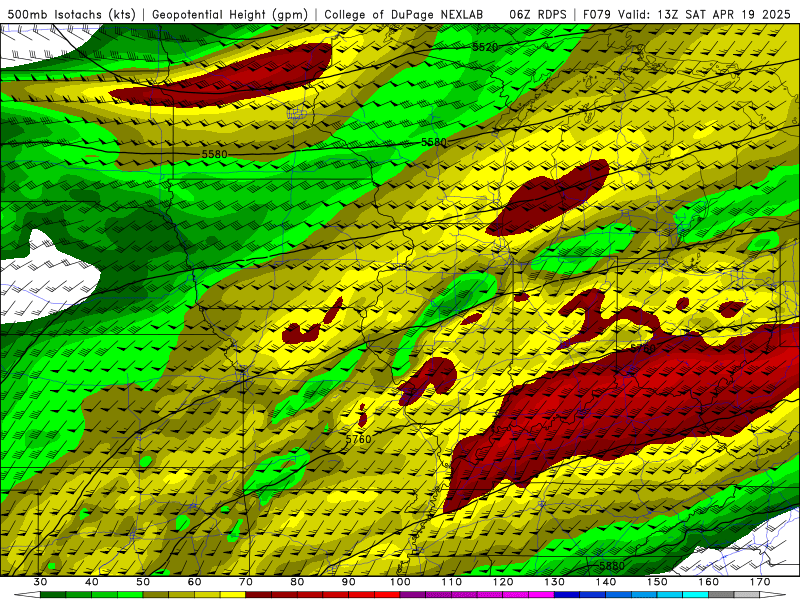The height and width of the screenshot is (600, 800).
Task: Pick the magenta swatch in the legend bar
Action: (x=541, y=594)
